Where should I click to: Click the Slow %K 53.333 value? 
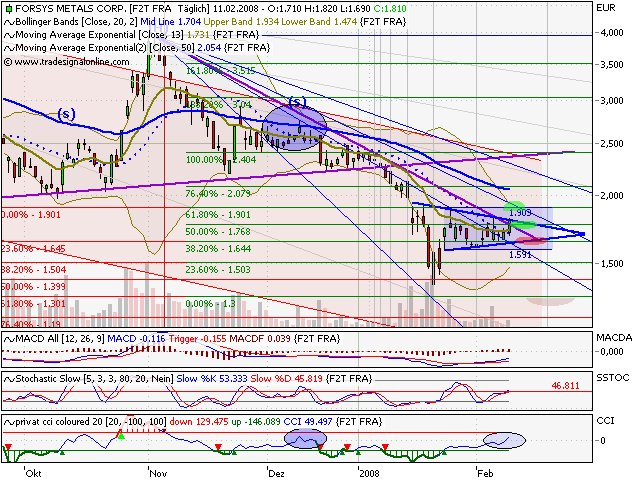tap(212, 379)
